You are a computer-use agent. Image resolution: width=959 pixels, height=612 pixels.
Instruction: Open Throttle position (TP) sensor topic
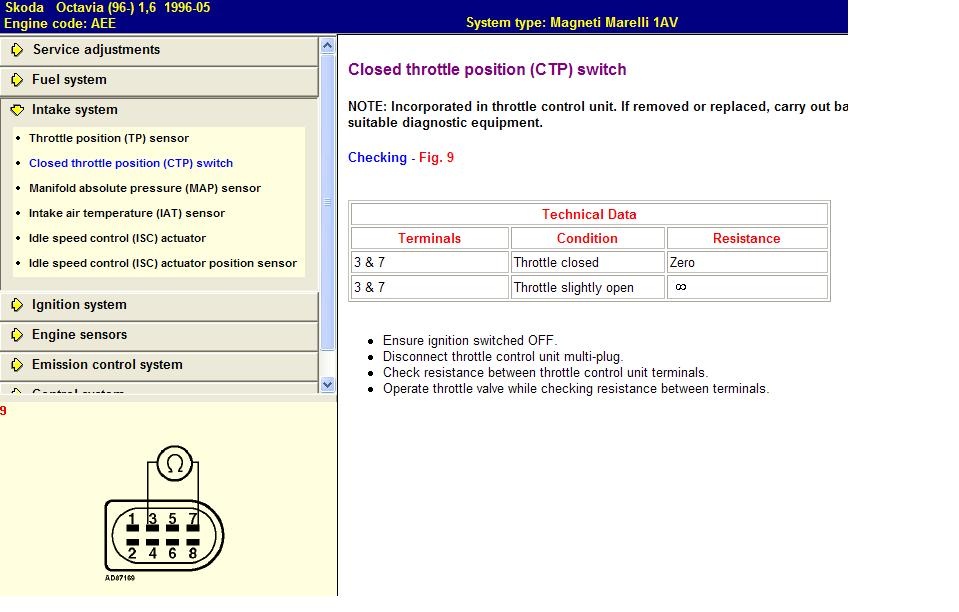tap(109, 138)
